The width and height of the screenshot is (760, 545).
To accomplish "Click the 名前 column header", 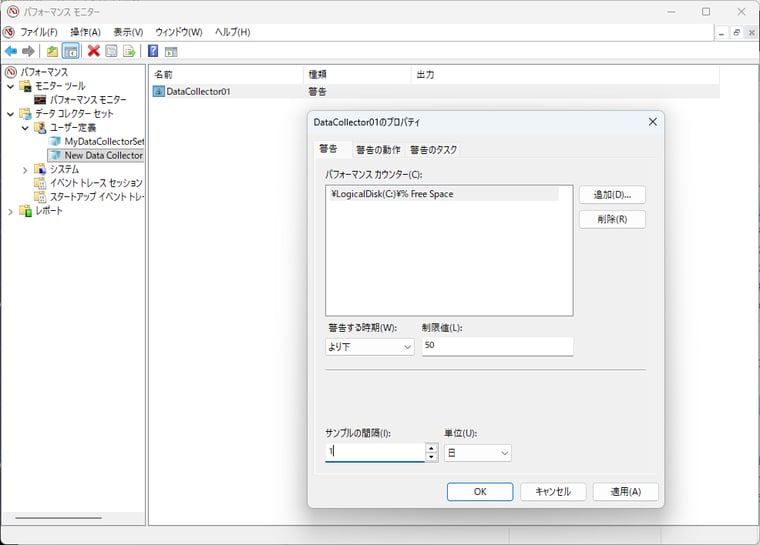I will pos(225,75).
